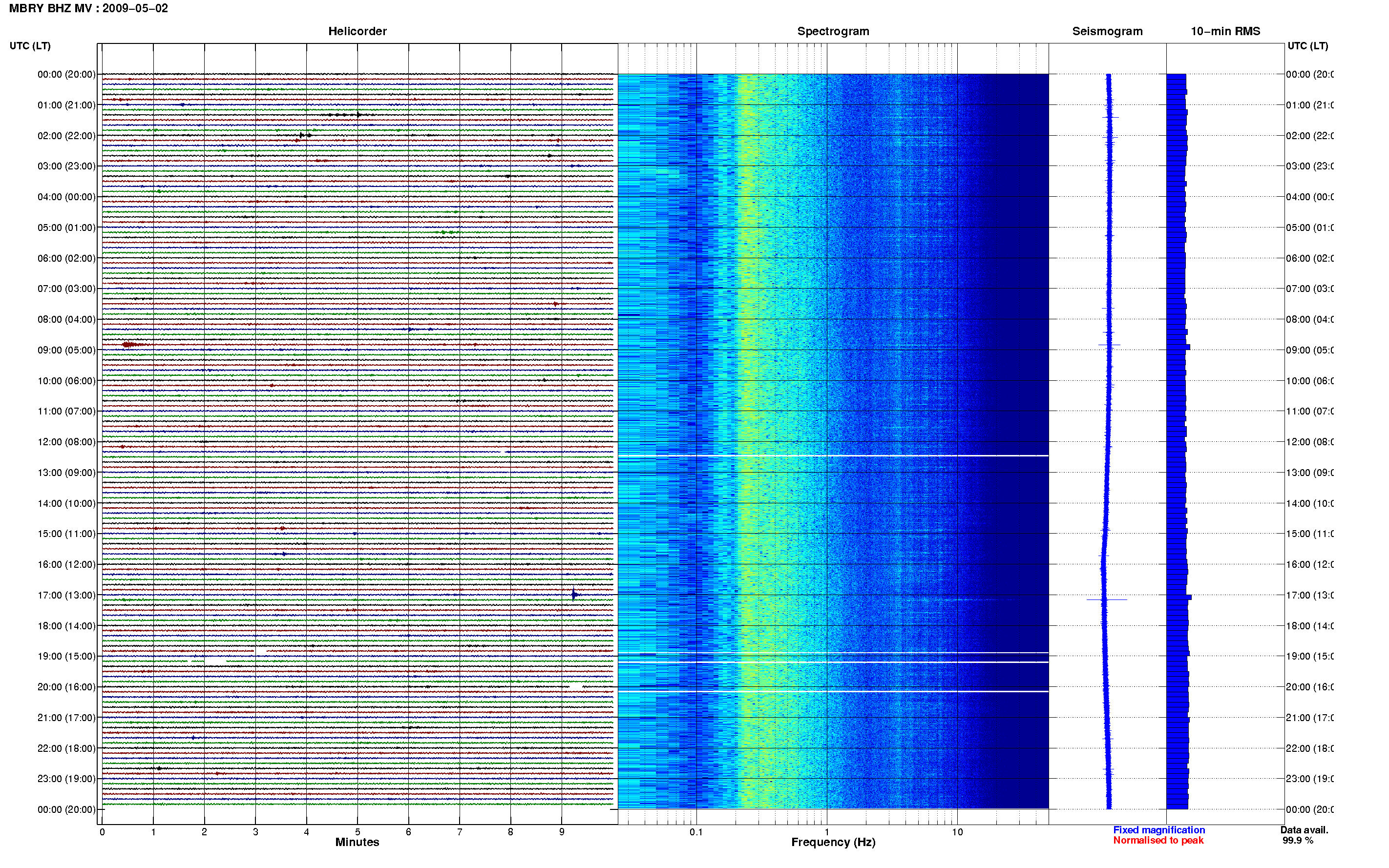Click Minutes axis tick label "9"

562,832
